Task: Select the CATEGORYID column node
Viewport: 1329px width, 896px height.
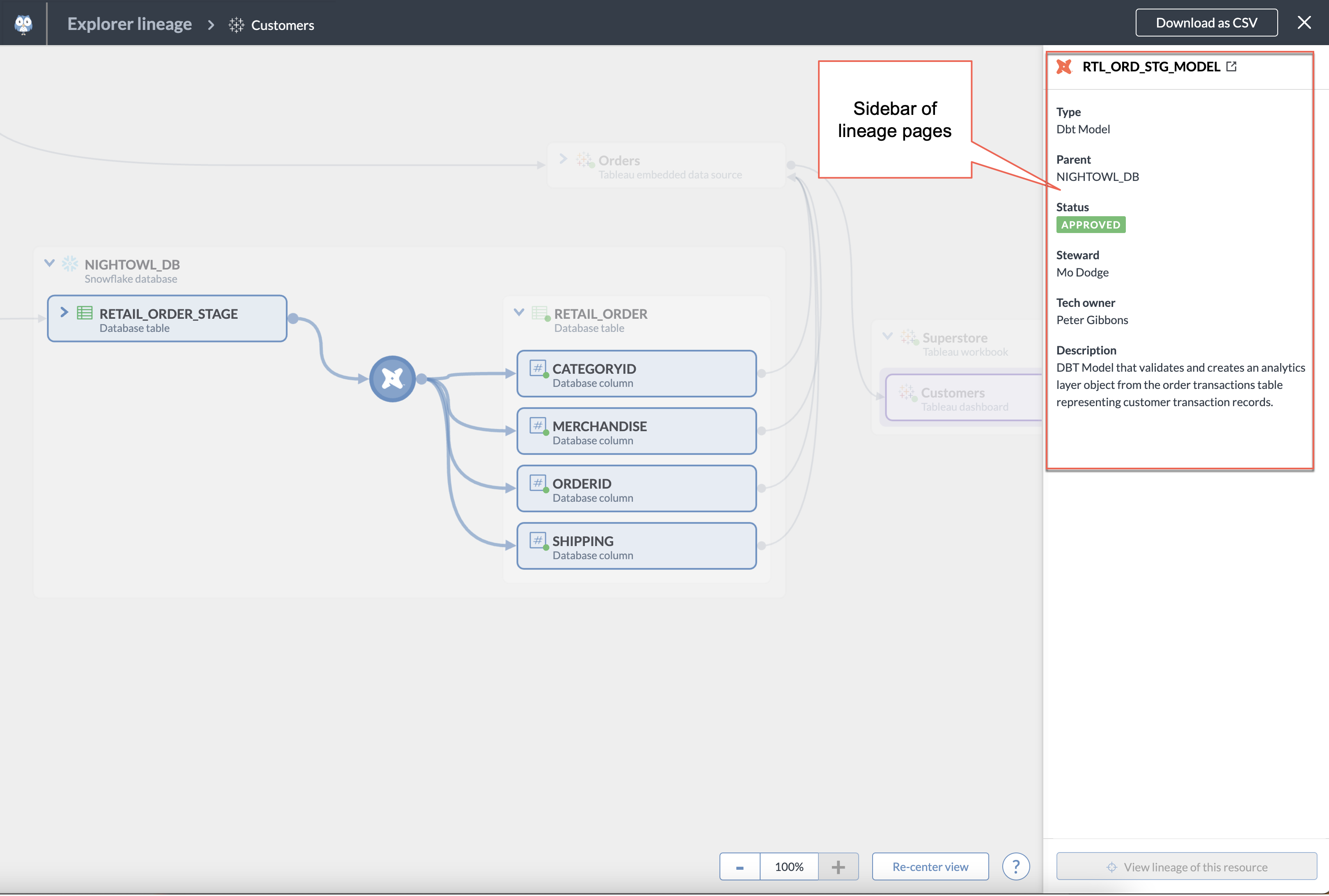Action: [637, 374]
